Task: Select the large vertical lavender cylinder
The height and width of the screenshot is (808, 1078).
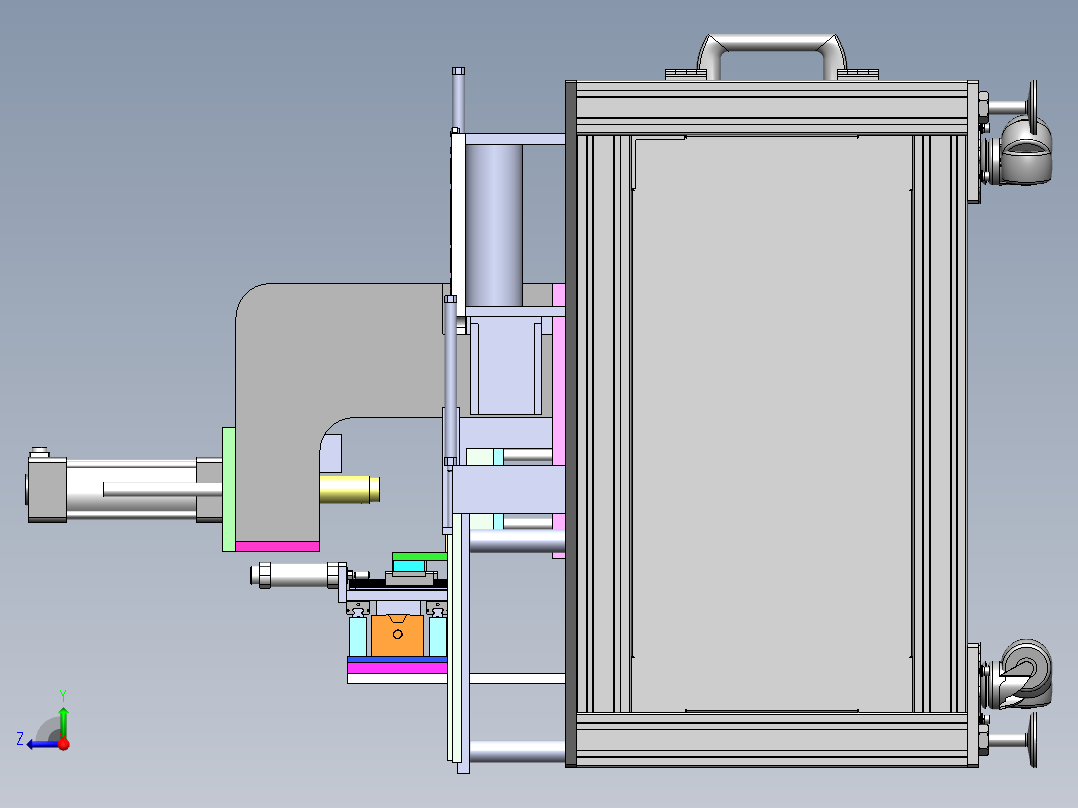Action: point(494,225)
